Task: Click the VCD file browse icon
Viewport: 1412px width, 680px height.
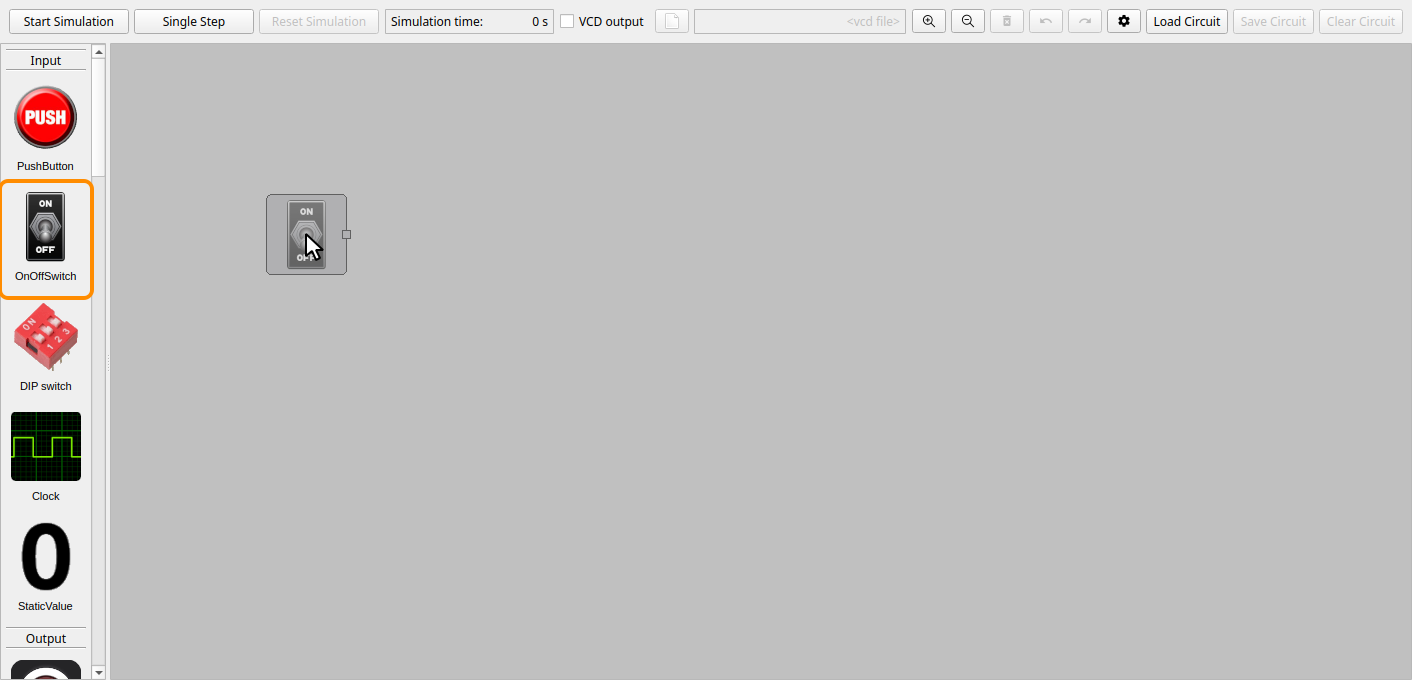Action: 672,21
